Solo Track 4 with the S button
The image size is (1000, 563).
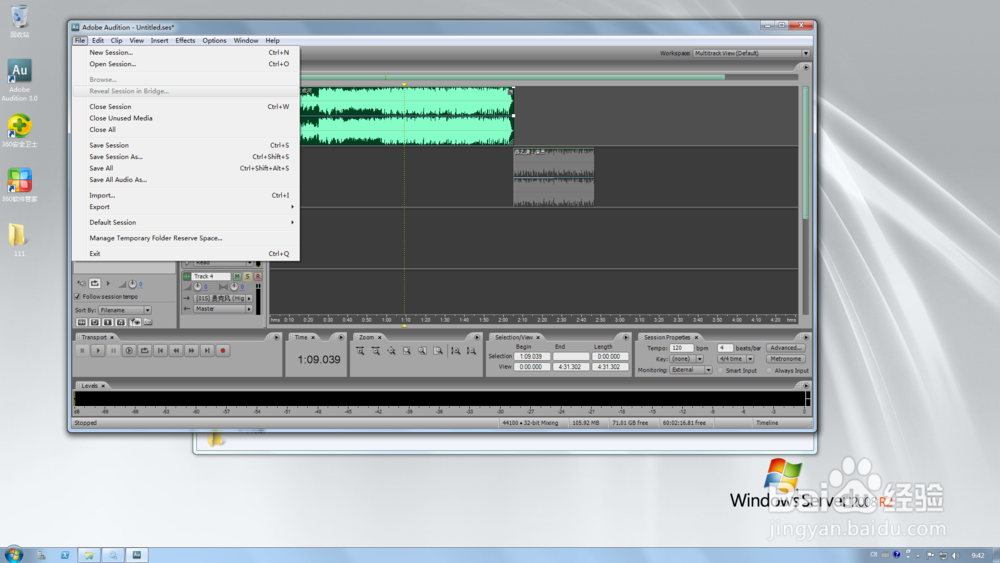pos(247,277)
